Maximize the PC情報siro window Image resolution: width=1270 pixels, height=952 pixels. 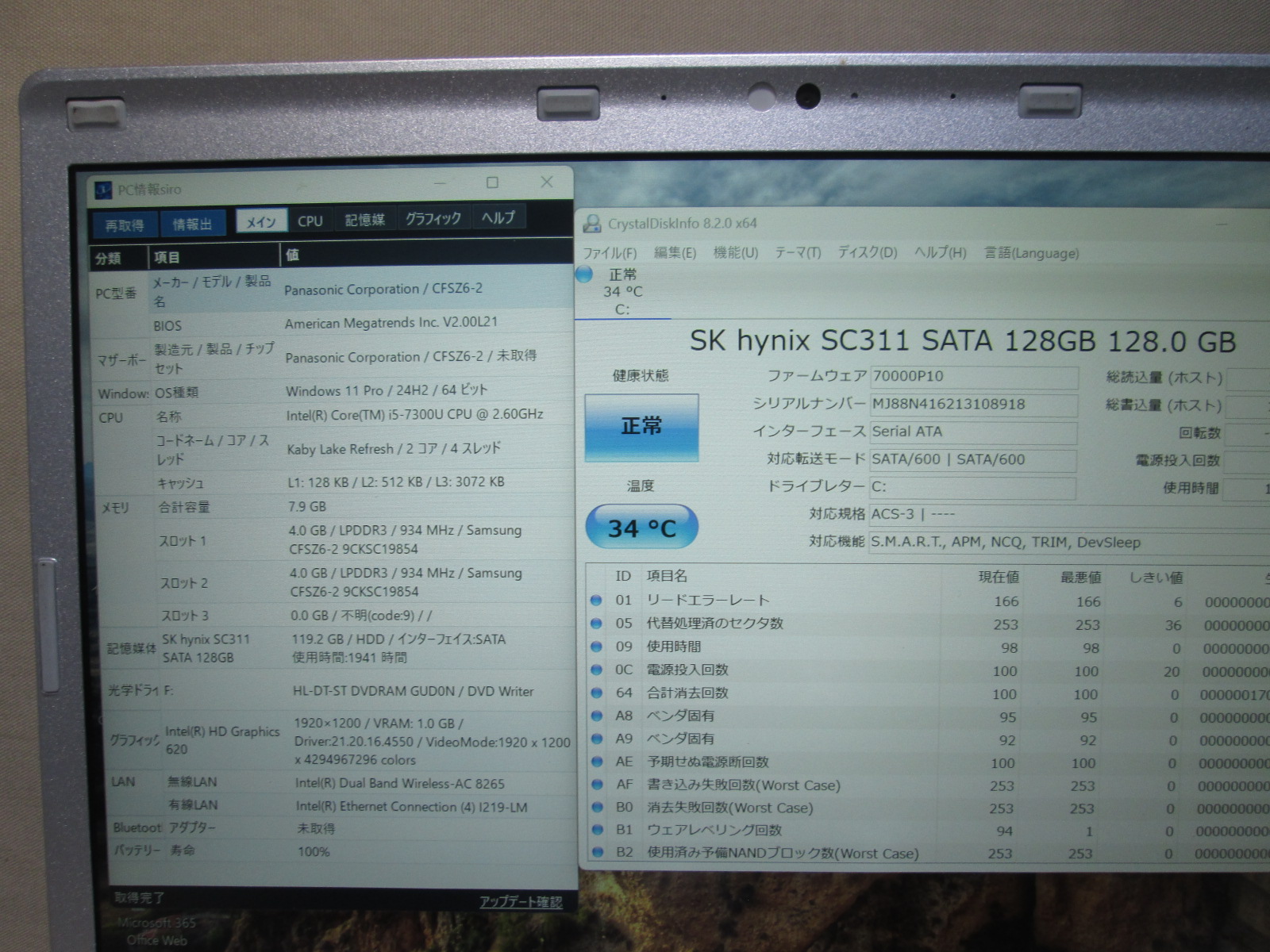click(x=492, y=183)
